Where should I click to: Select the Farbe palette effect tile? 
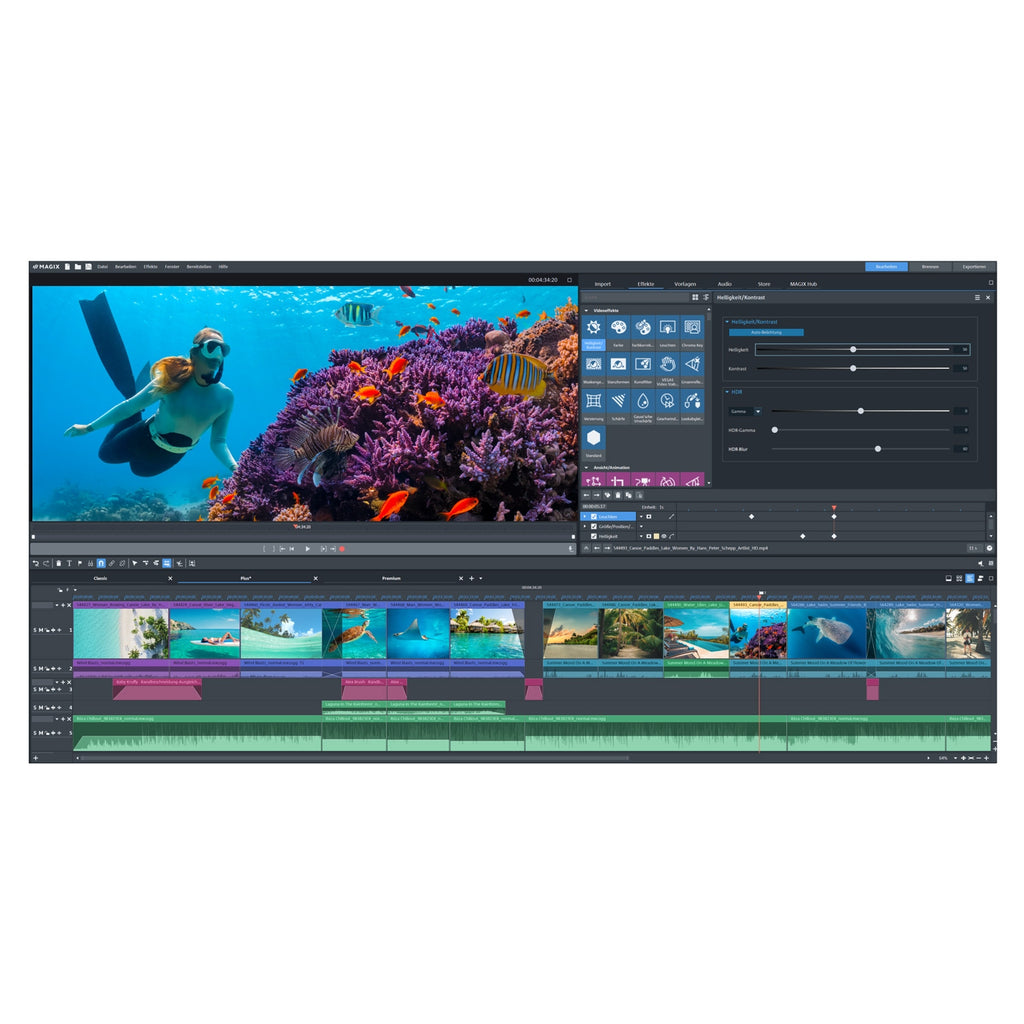(x=618, y=332)
